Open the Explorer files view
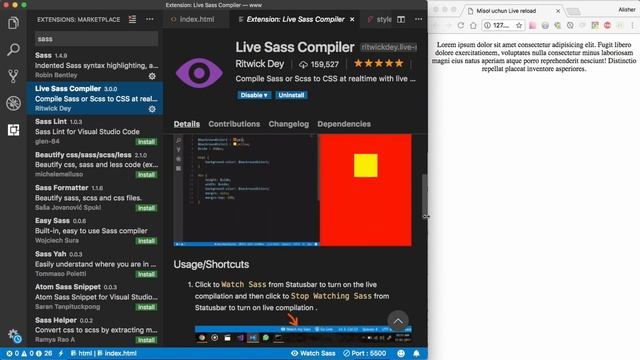 click(x=13, y=23)
